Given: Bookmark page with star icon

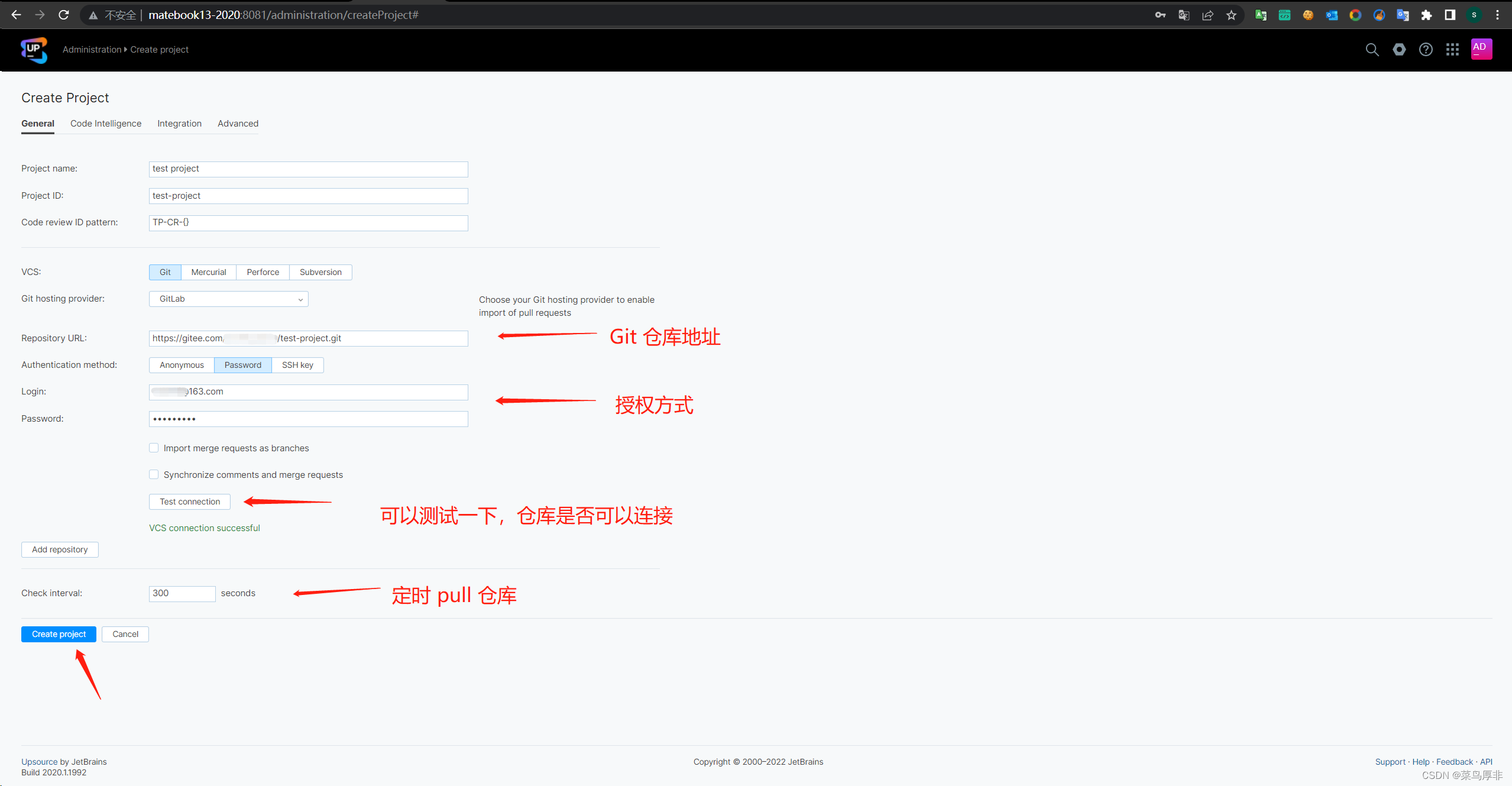Looking at the screenshot, I should point(1231,15).
